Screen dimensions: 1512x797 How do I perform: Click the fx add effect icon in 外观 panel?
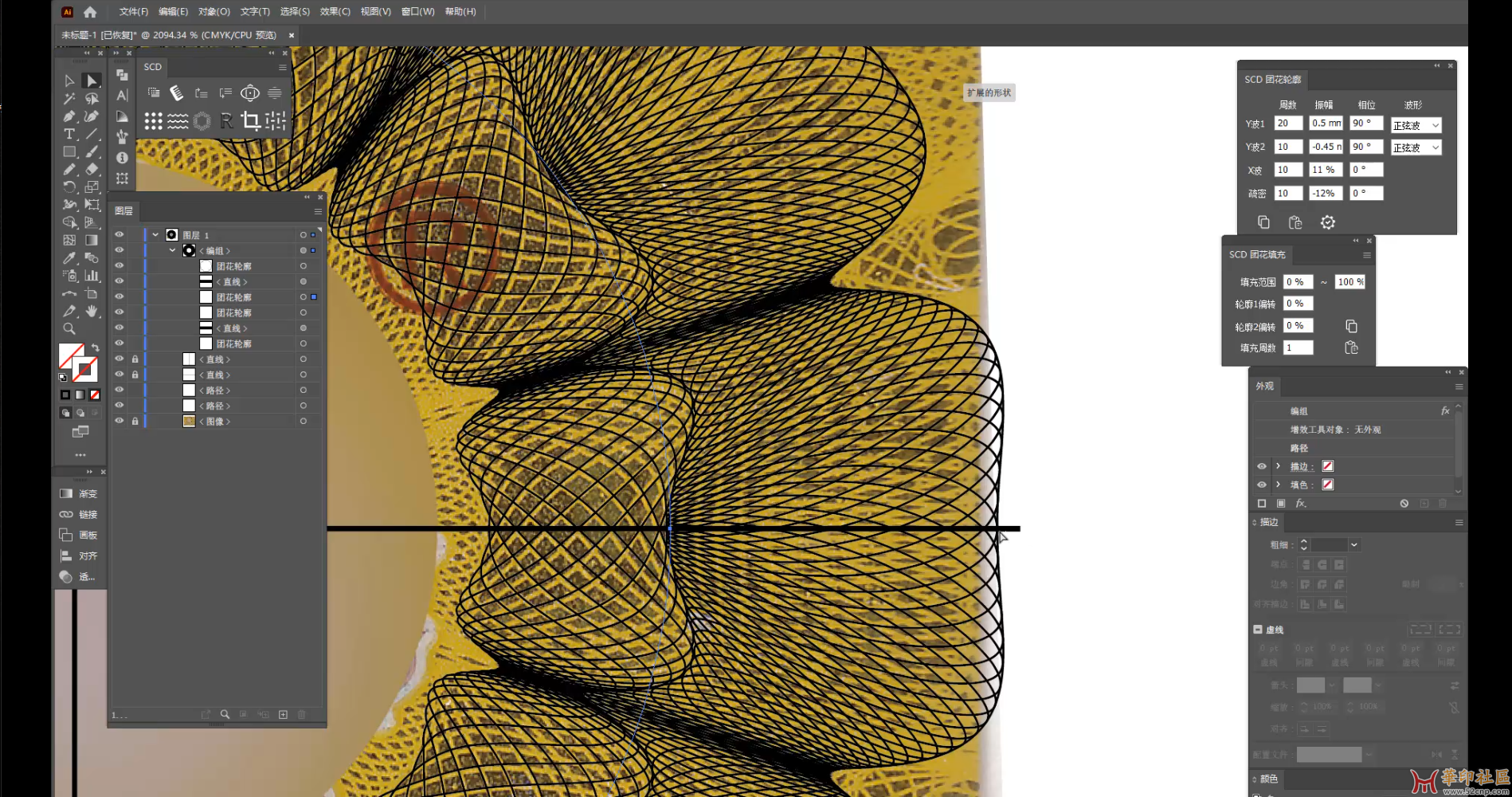(x=1300, y=504)
